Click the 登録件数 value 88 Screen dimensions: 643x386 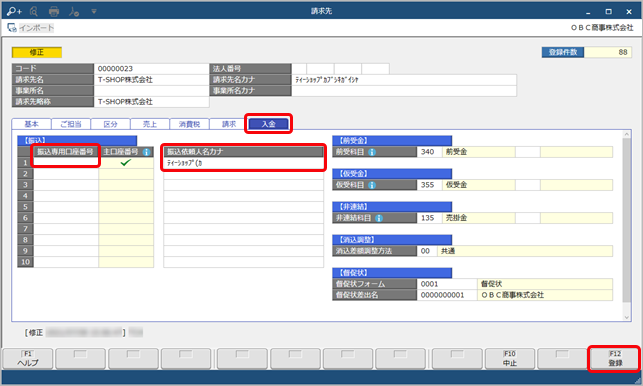tap(608, 52)
